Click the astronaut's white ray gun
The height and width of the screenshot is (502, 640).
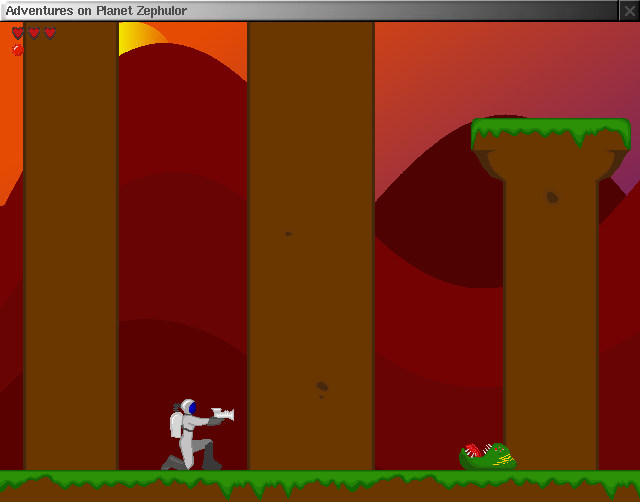223,414
